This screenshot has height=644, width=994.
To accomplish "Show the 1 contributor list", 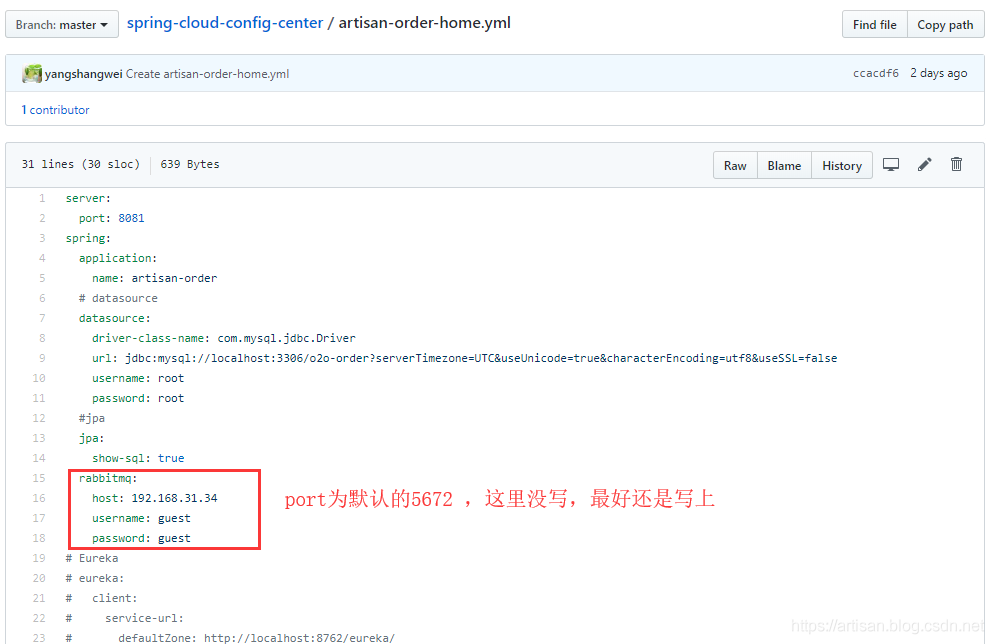I will tap(56, 110).
